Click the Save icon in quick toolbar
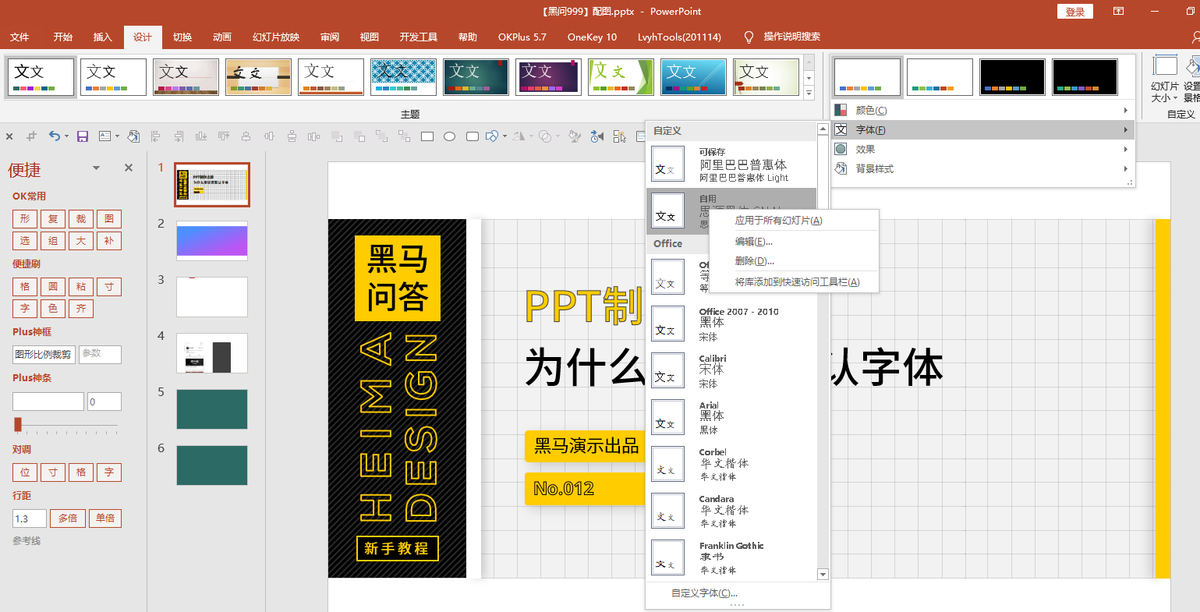 click(83, 136)
